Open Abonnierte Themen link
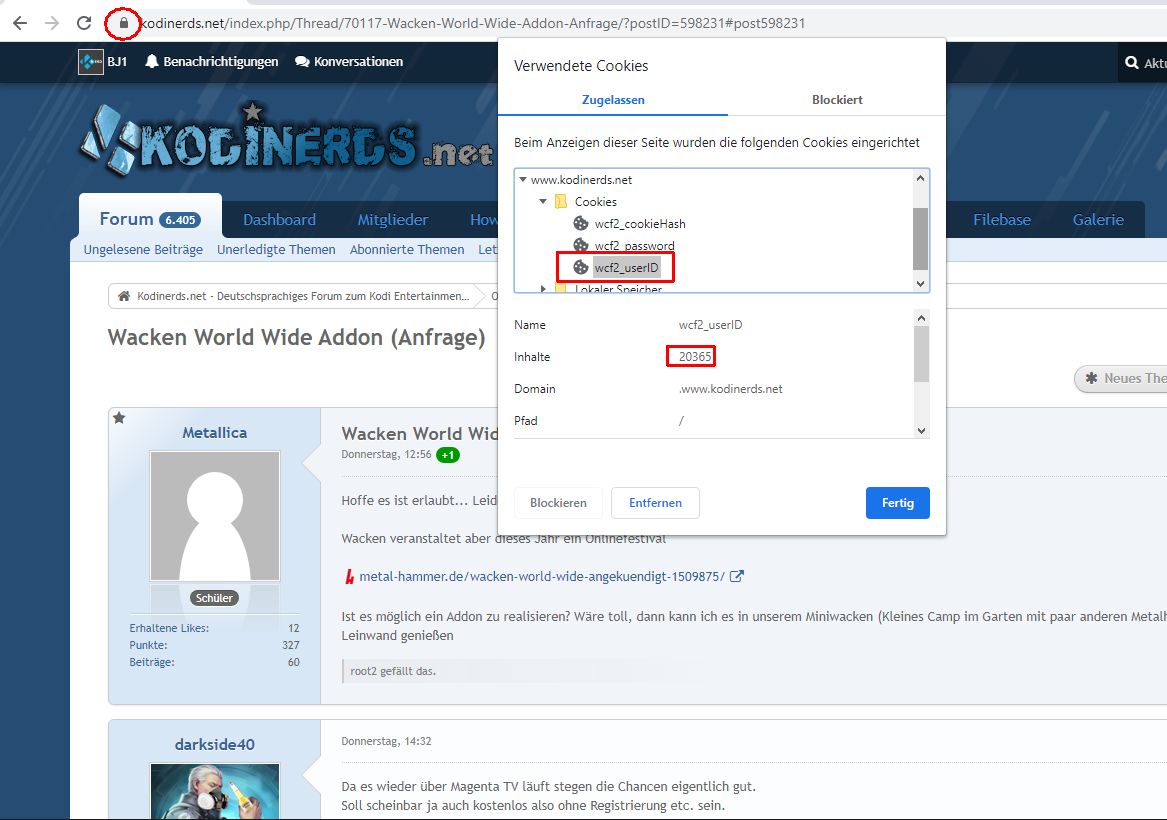The height and width of the screenshot is (820, 1167). pos(407,250)
